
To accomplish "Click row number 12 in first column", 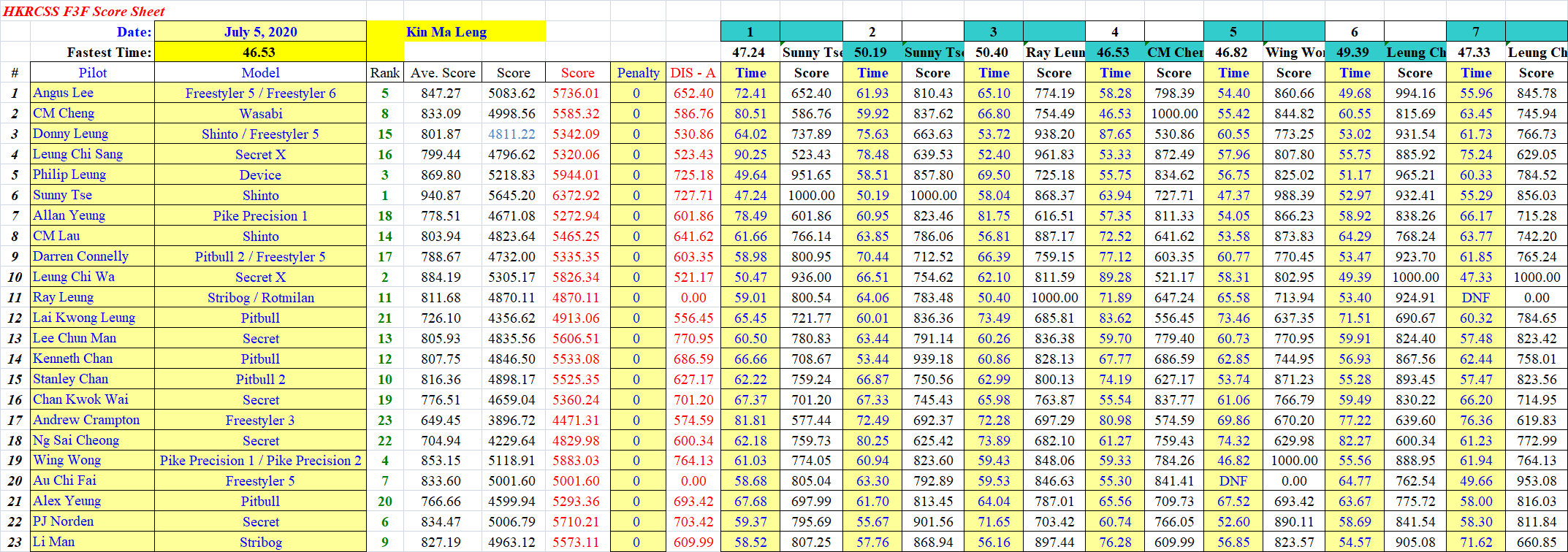I will point(15,318).
